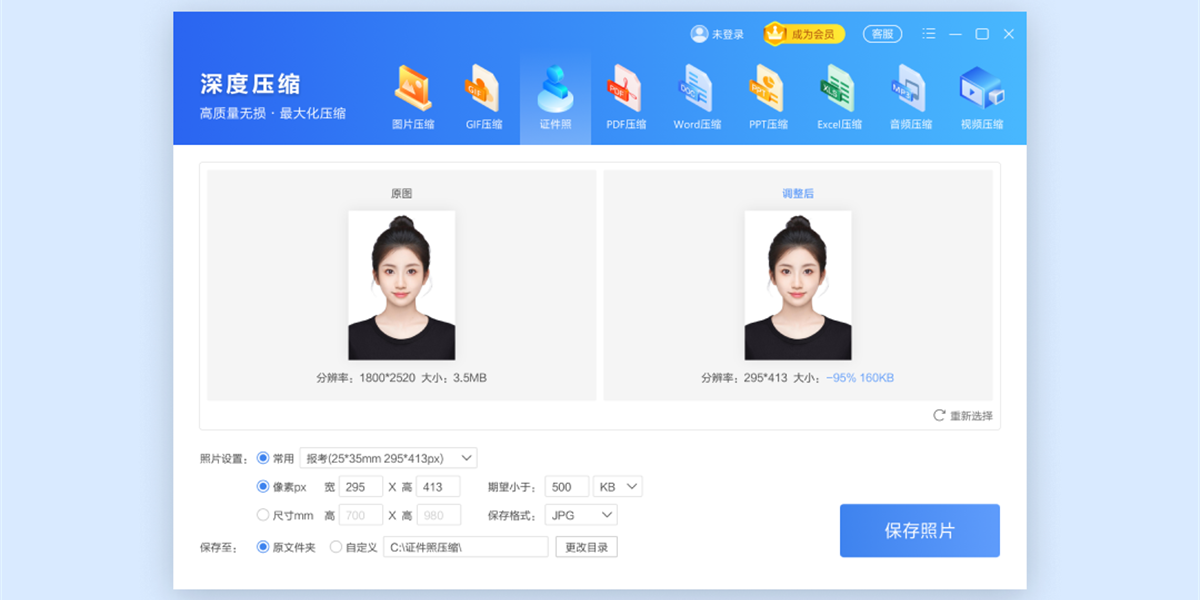
Task: Open the 图片压缩 image compression tool
Action: [x=413, y=98]
